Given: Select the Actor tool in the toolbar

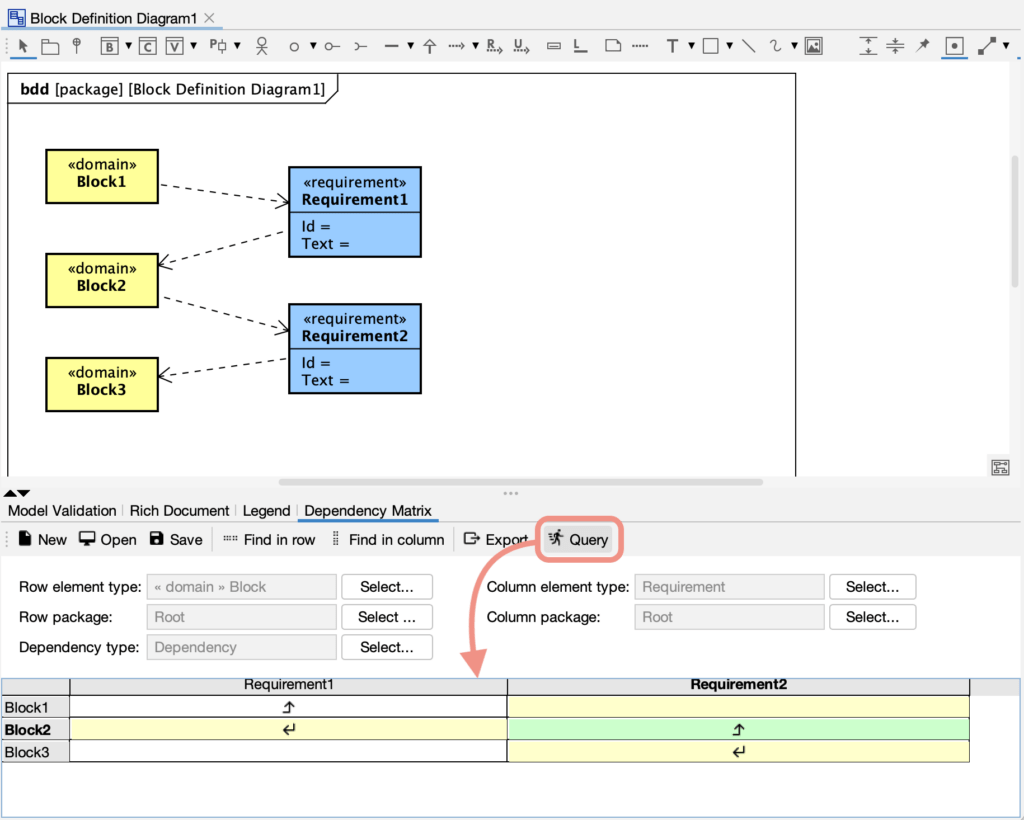Looking at the screenshot, I should [261, 46].
